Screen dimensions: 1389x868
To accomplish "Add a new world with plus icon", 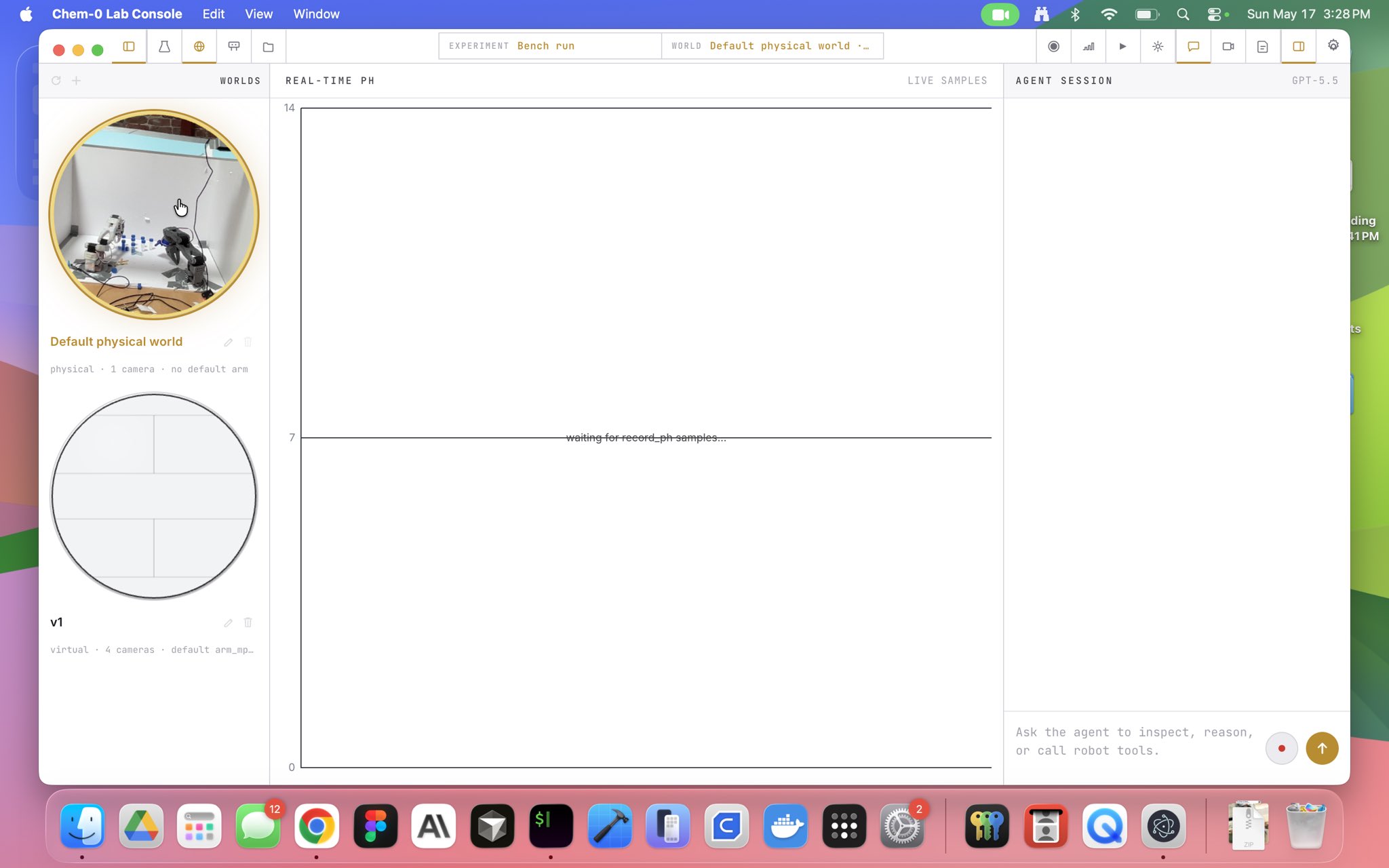I will [x=77, y=81].
